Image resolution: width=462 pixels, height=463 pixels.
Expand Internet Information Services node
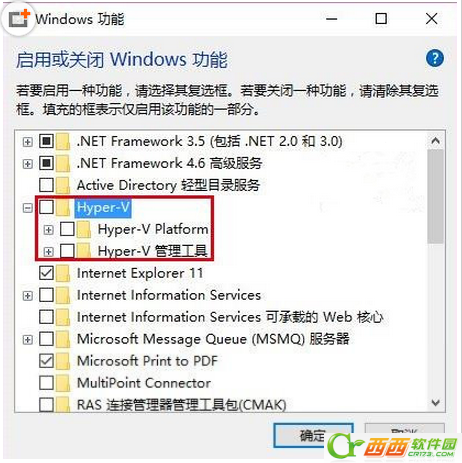coord(28,296)
